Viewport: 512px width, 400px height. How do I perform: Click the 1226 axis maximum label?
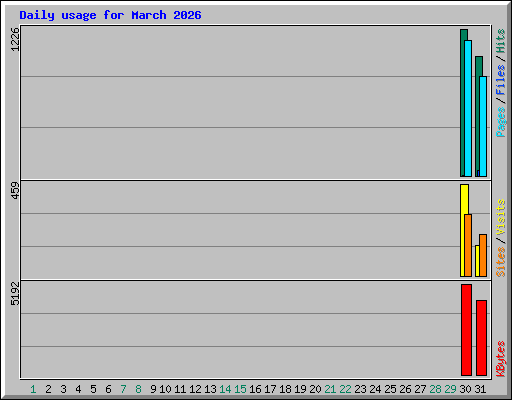15,39
